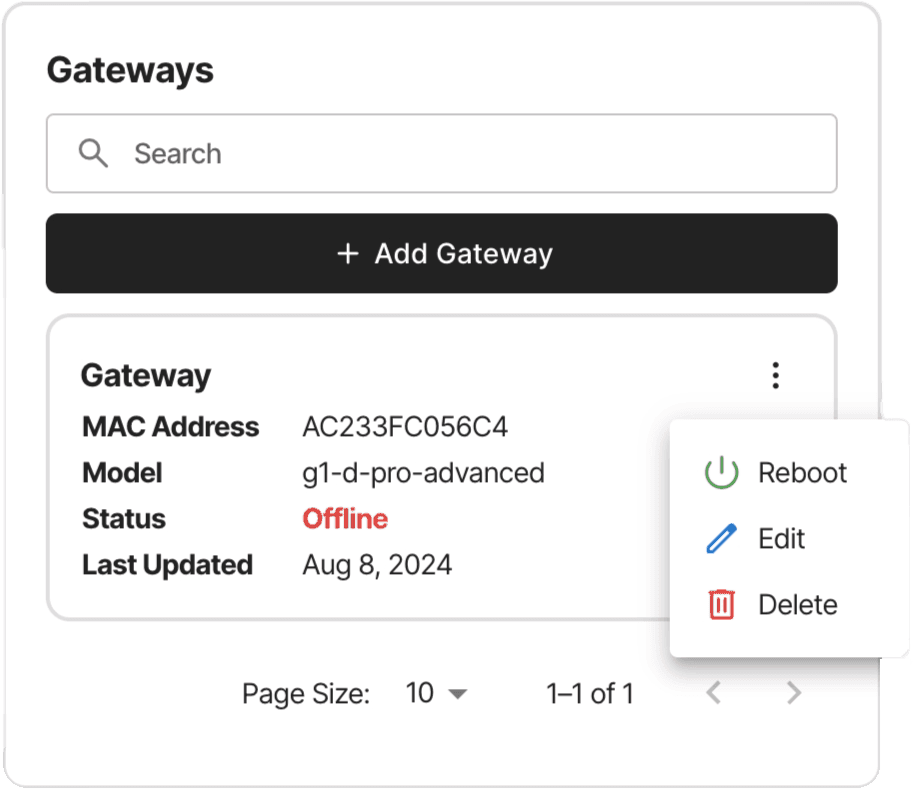The height and width of the screenshot is (789, 917).
Task: Click the 1–1 of 1 pagination label
Action: point(590,694)
